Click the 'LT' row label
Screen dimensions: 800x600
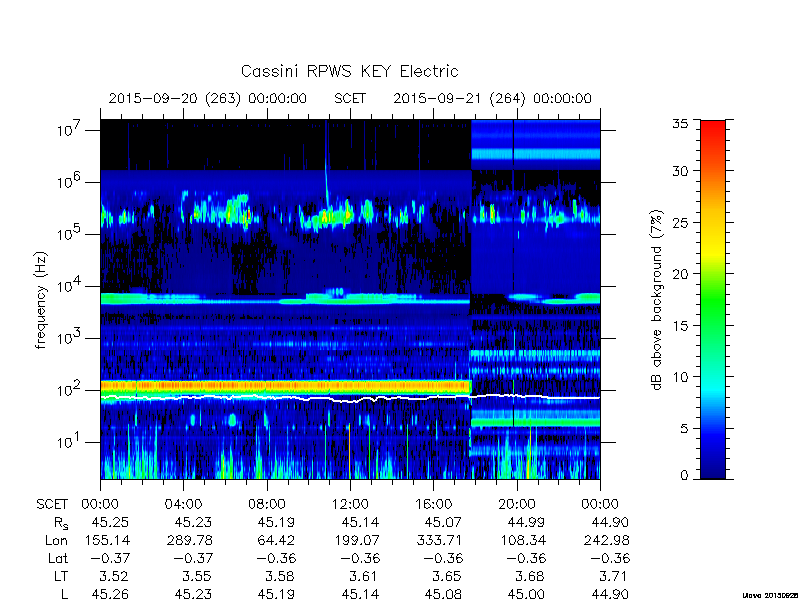point(61,576)
